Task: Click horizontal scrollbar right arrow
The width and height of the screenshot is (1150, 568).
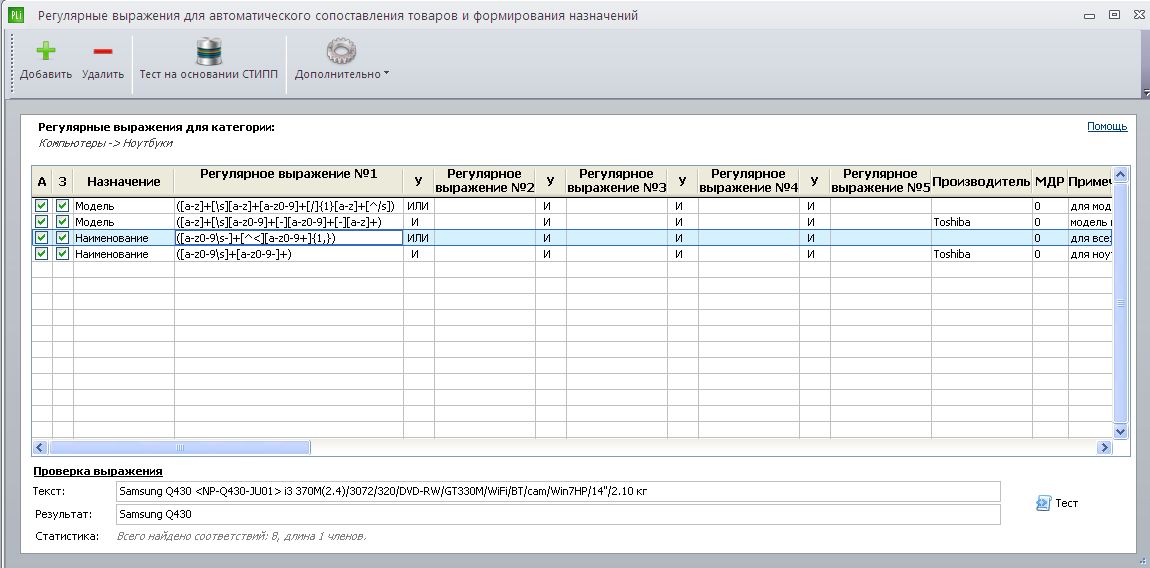Action: point(1104,447)
